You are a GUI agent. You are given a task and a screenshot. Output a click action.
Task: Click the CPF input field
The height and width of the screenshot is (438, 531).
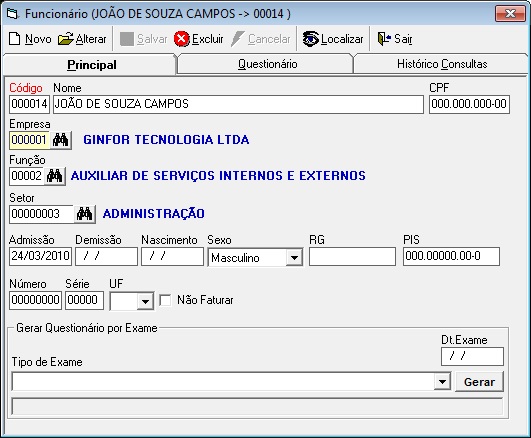click(x=469, y=104)
